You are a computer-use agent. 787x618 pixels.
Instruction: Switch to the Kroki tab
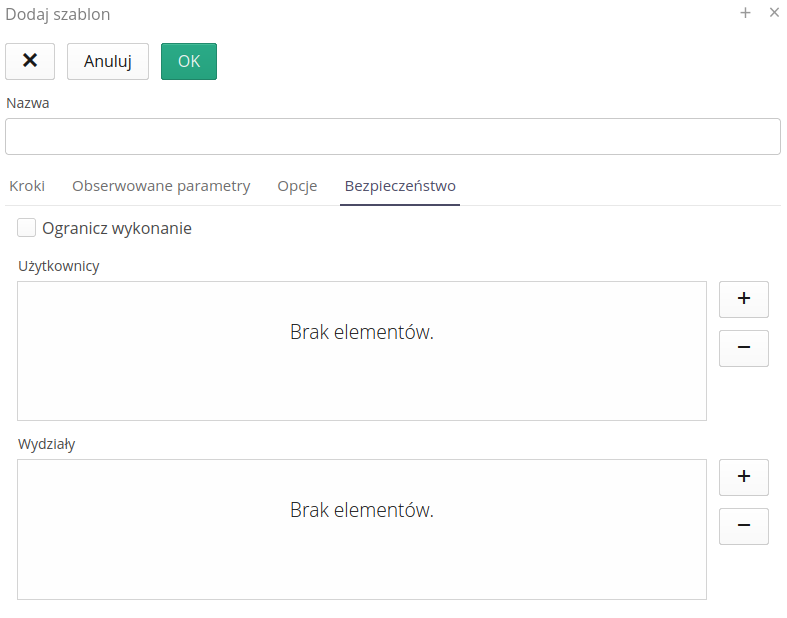point(27,186)
